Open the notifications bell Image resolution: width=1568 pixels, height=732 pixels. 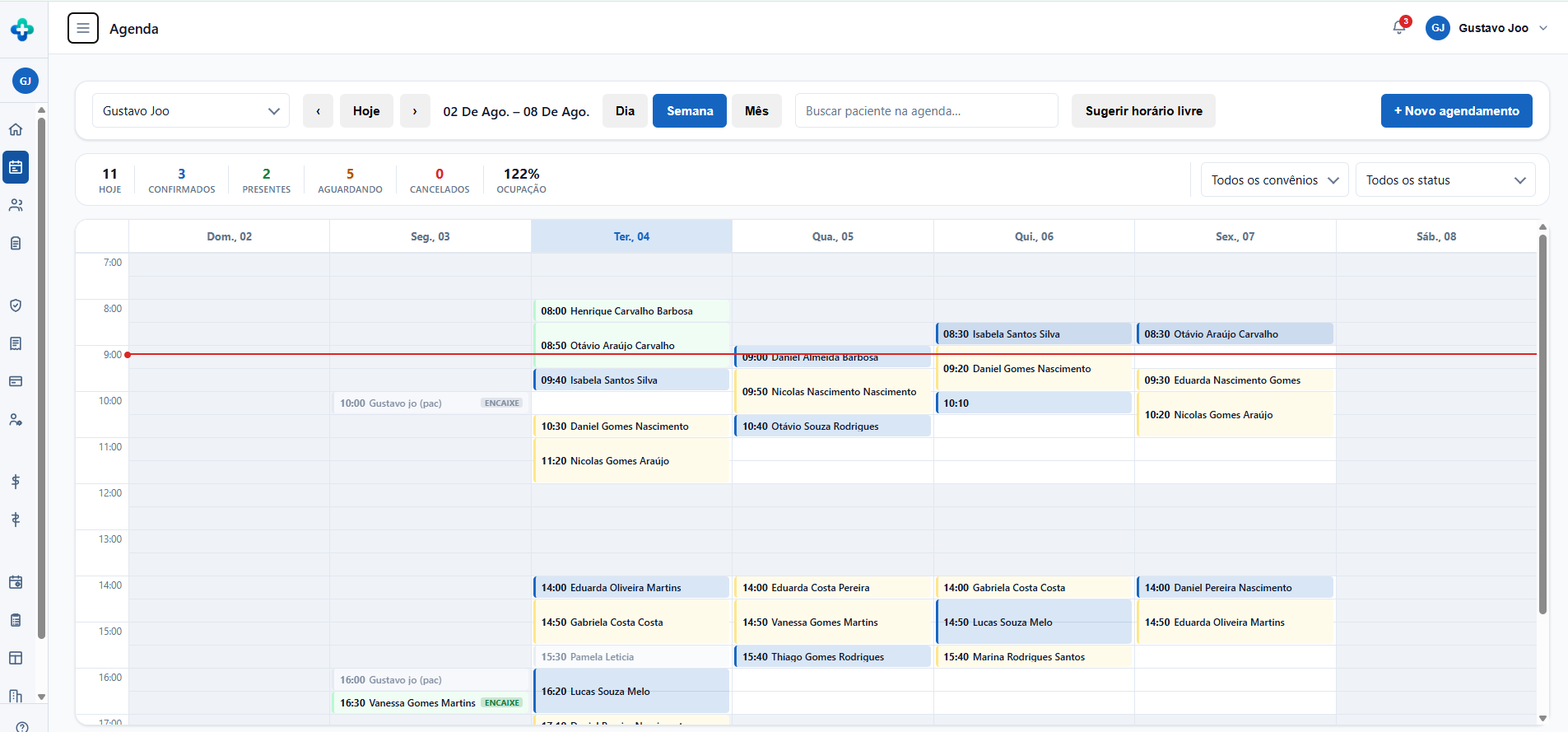(x=1399, y=27)
